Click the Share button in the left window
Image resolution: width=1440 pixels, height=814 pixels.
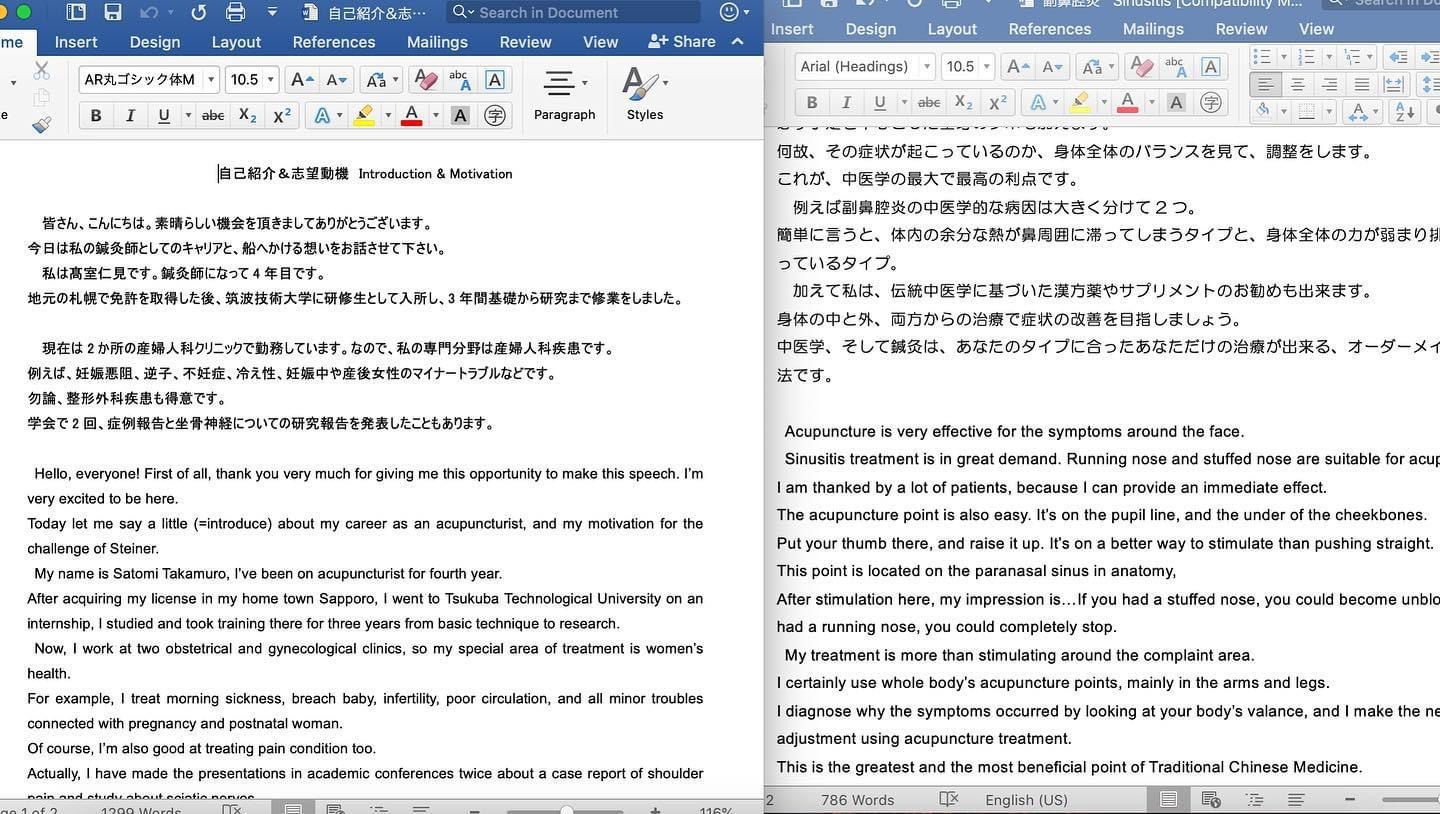682,41
